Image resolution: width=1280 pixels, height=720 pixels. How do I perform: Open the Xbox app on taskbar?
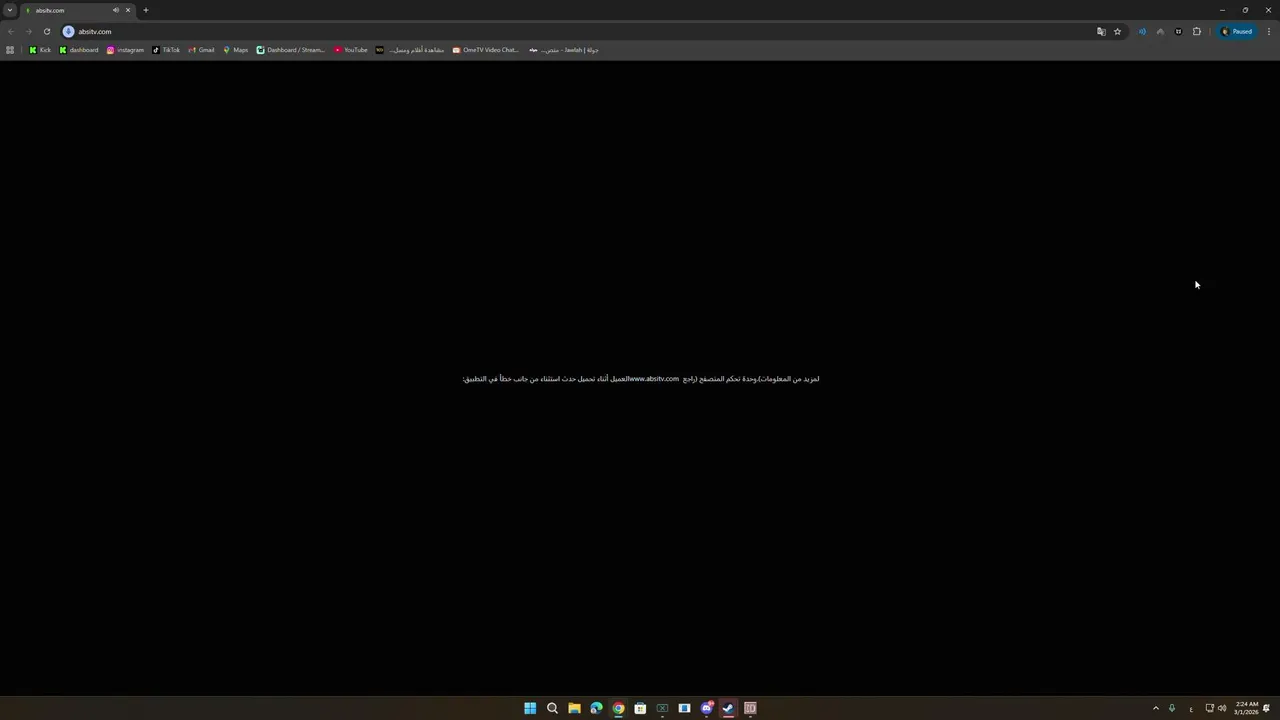click(662, 708)
